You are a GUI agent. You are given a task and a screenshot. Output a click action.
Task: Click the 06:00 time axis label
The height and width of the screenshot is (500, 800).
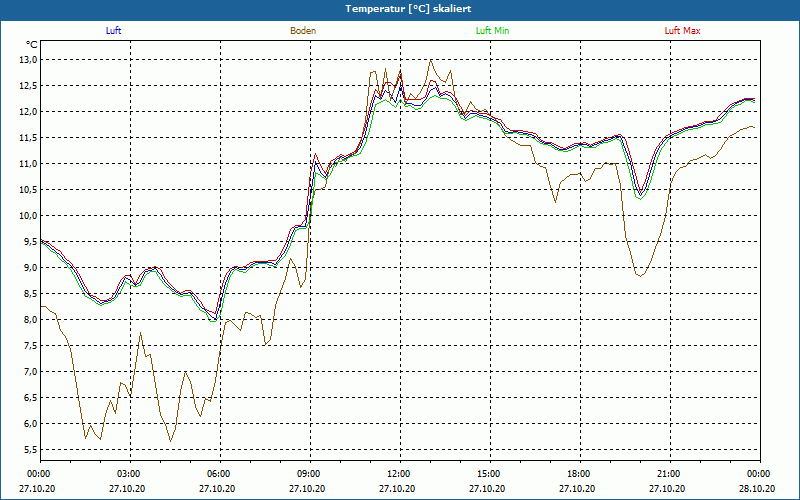(x=217, y=474)
